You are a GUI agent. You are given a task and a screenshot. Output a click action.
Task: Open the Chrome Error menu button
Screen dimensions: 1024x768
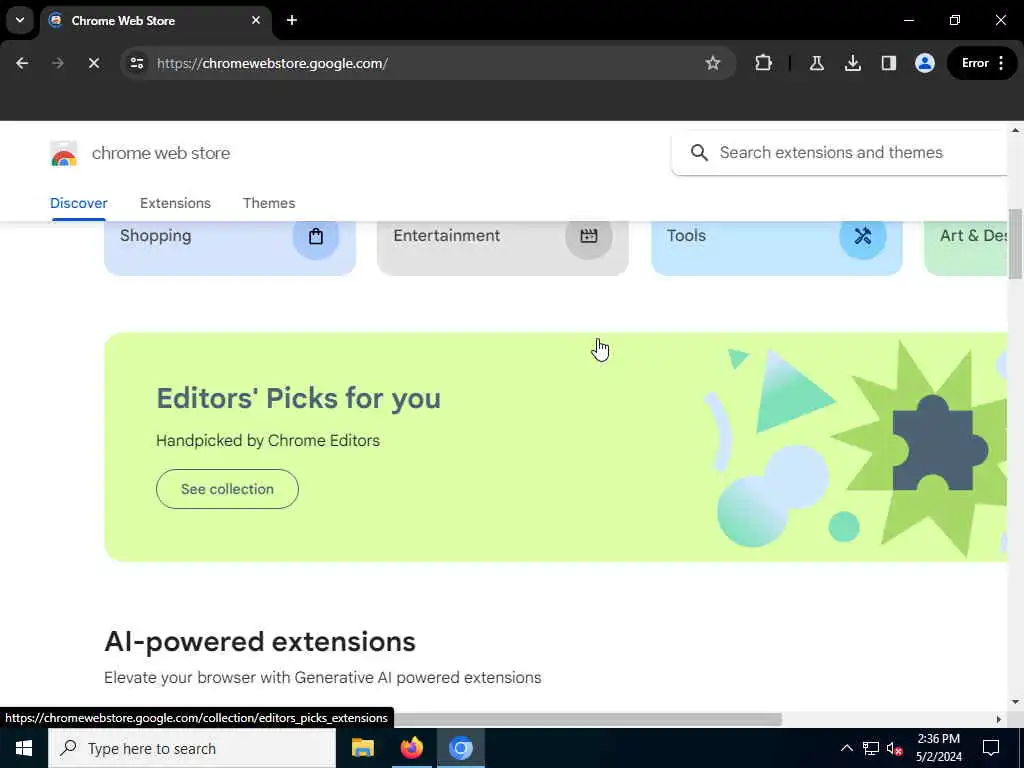tap(982, 63)
